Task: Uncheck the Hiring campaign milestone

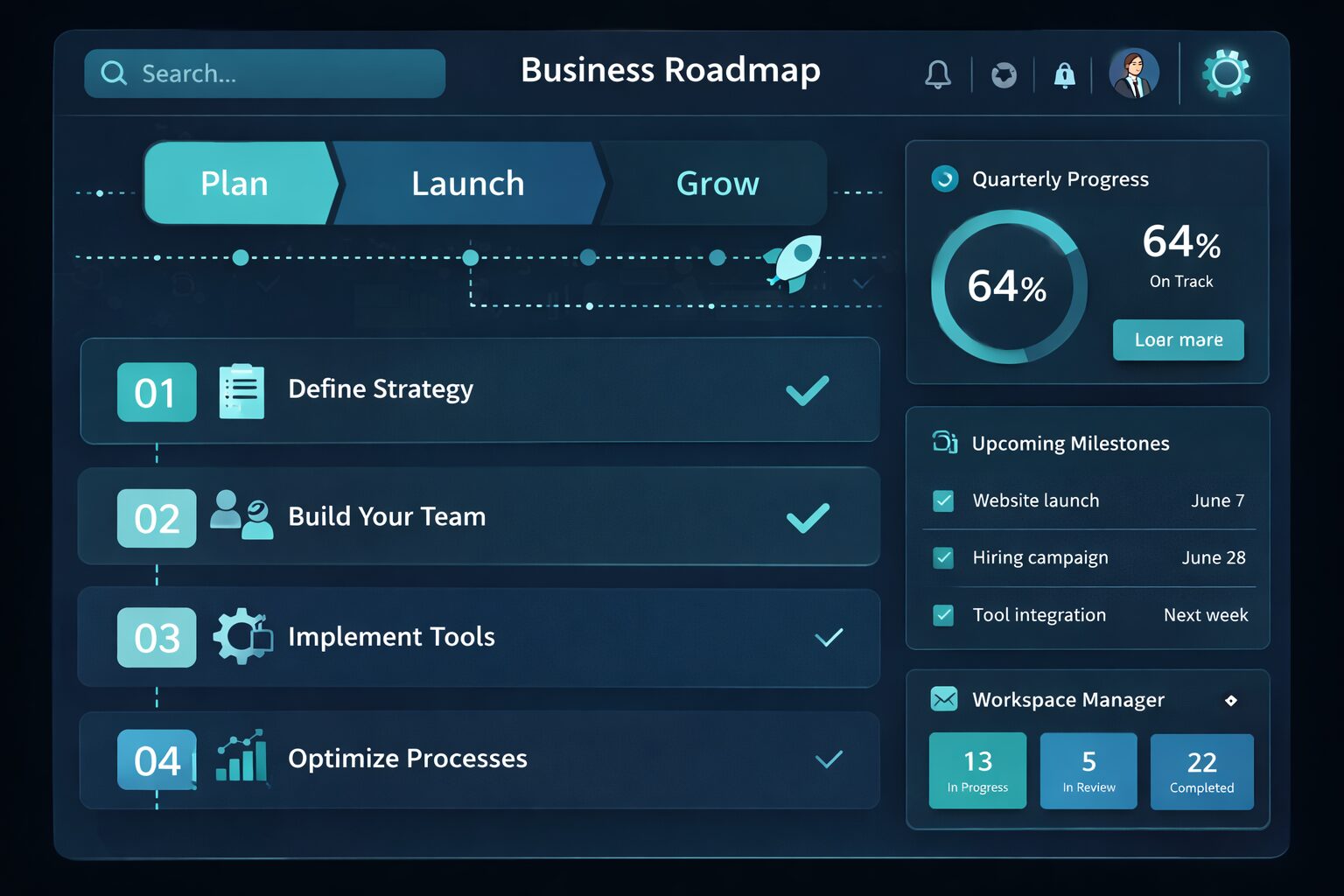Action: pyautogui.click(x=943, y=557)
